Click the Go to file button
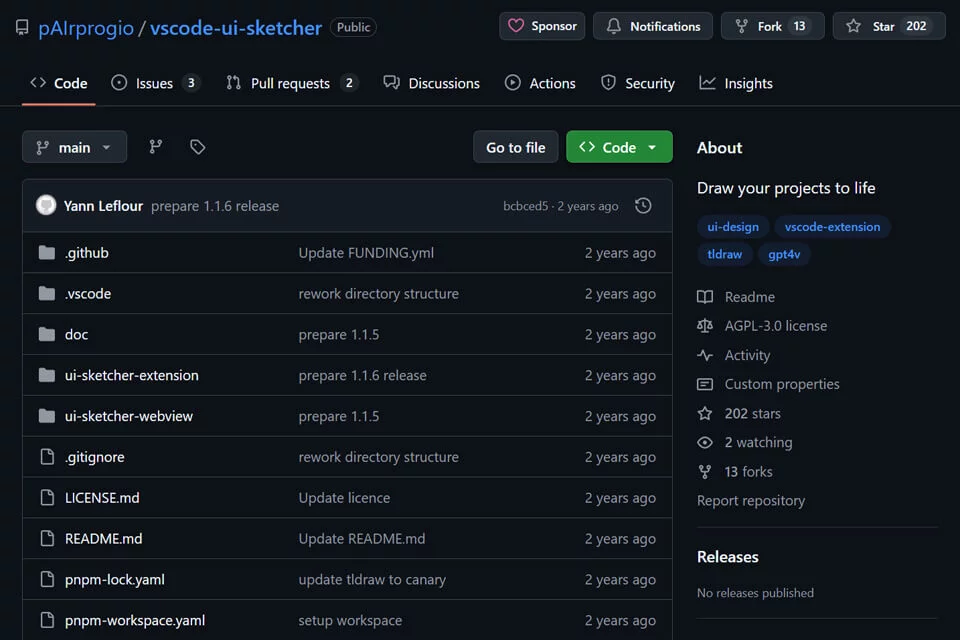 pyautogui.click(x=516, y=147)
